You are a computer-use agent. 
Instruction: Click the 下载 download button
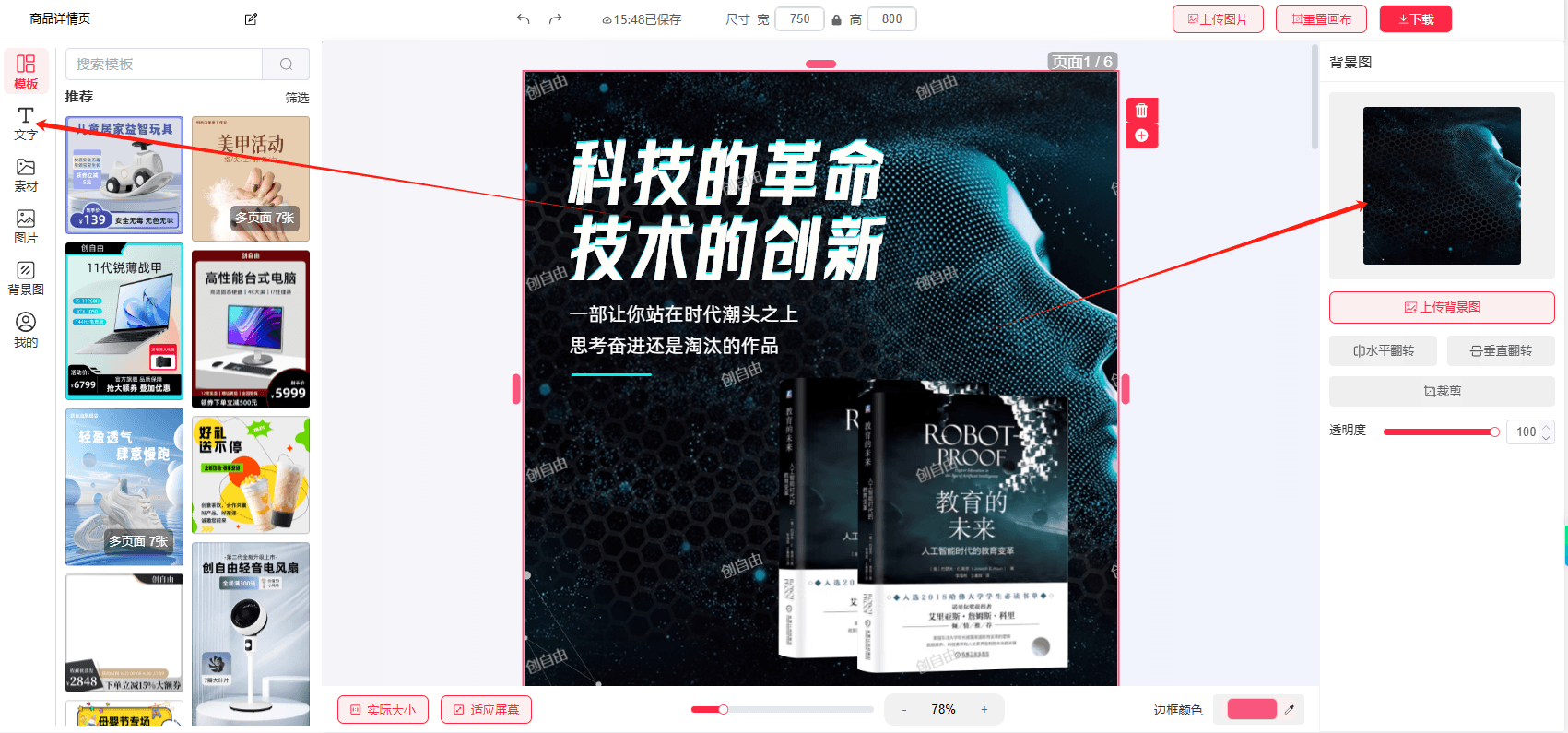click(1416, 19)
